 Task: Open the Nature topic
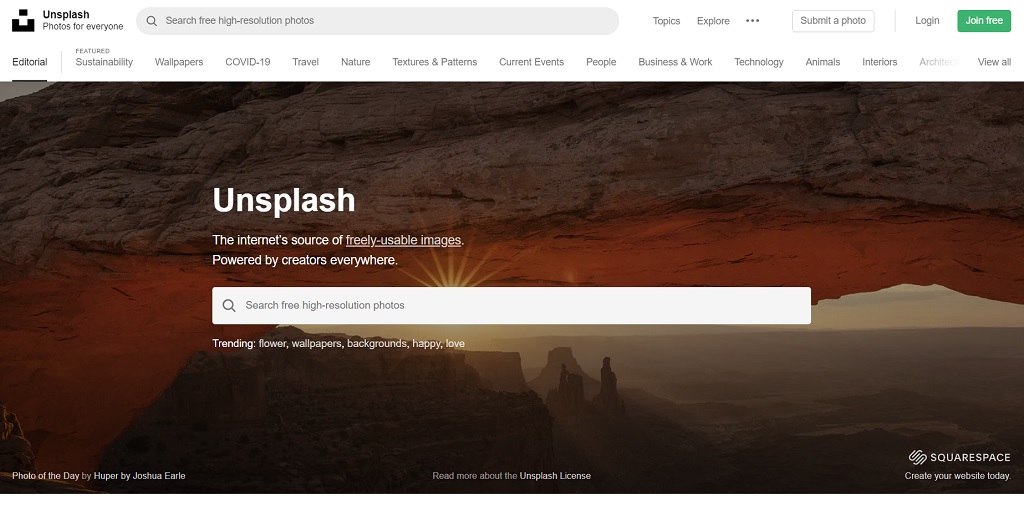pos(355,62)
